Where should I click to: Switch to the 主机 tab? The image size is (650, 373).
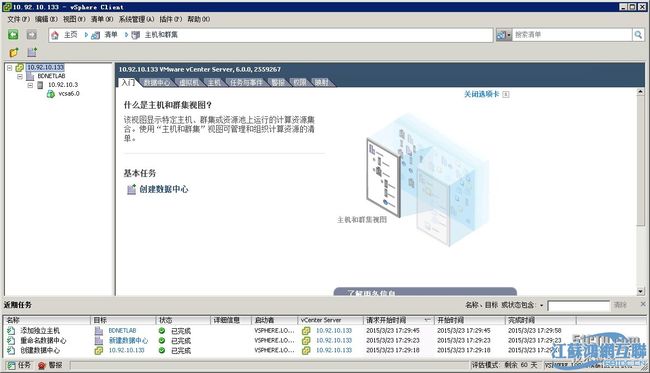(214, 82)
